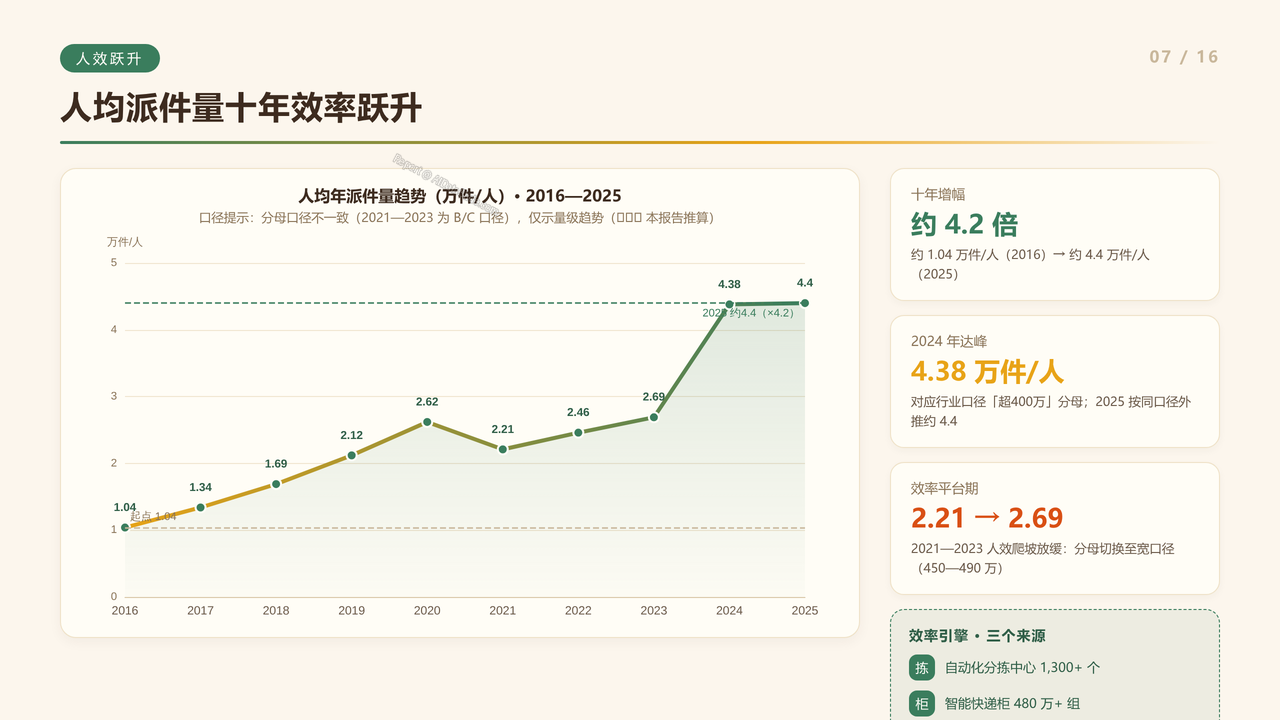Click the data label 2.62
The width and height of the screenshot is (1280, 720).
click(x=427, y=402)
